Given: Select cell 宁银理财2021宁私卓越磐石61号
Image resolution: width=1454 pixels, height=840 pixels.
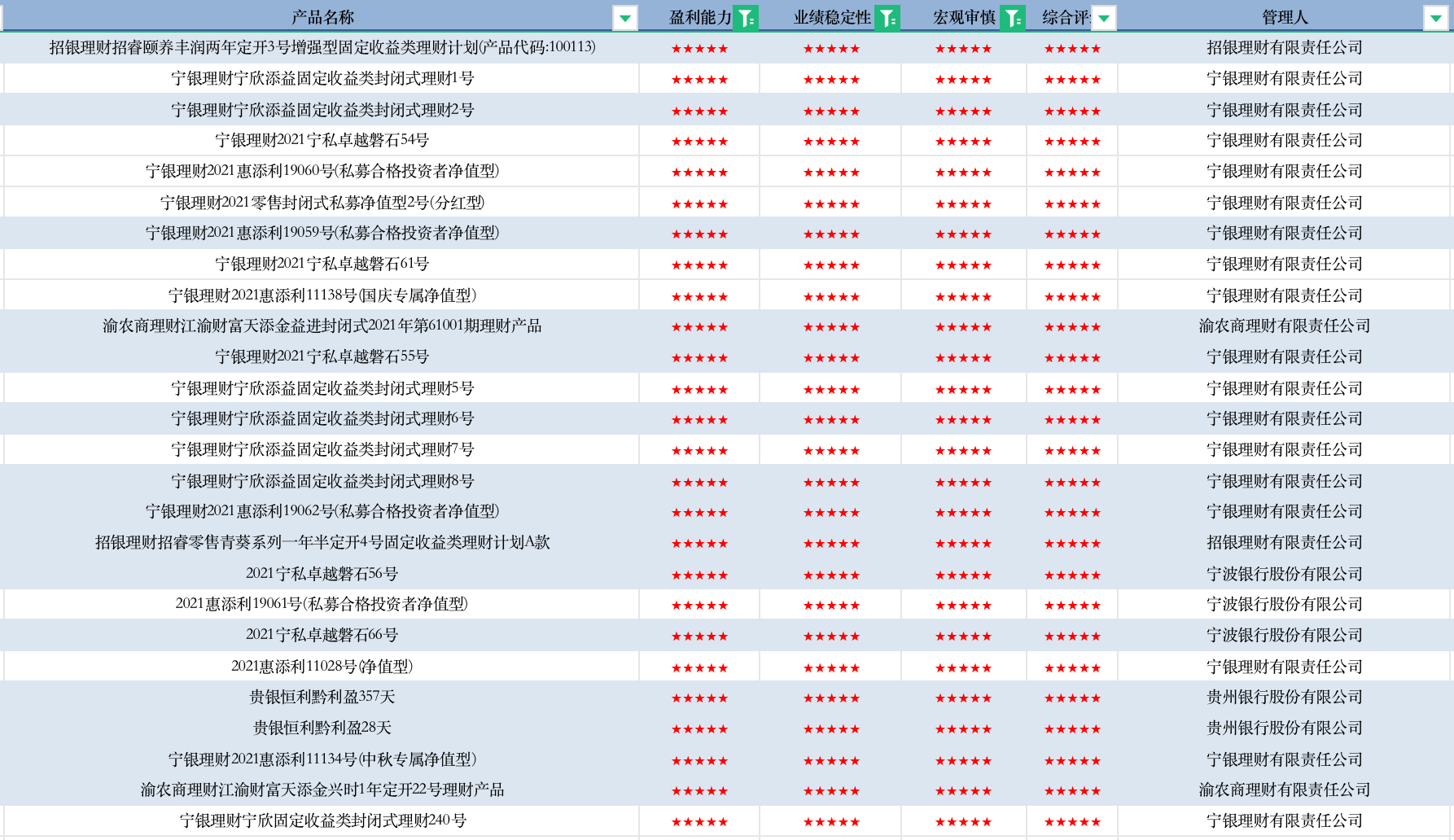Looking at the screenshot, I should coord(322,264).
